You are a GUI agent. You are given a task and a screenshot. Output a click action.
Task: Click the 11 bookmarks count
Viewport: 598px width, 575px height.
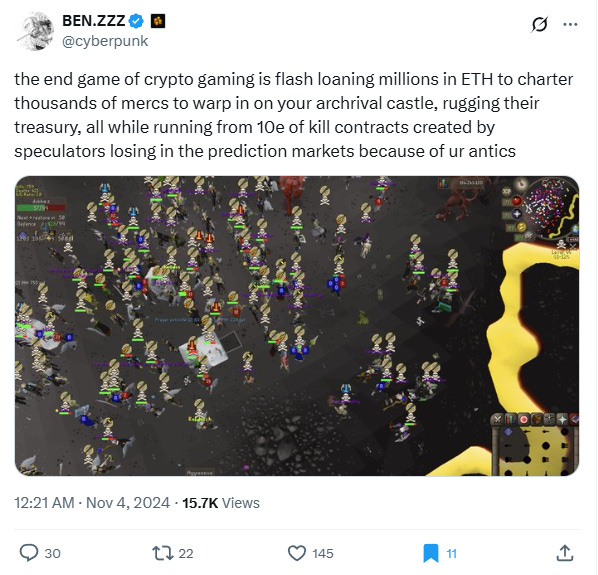coord(452,554)
